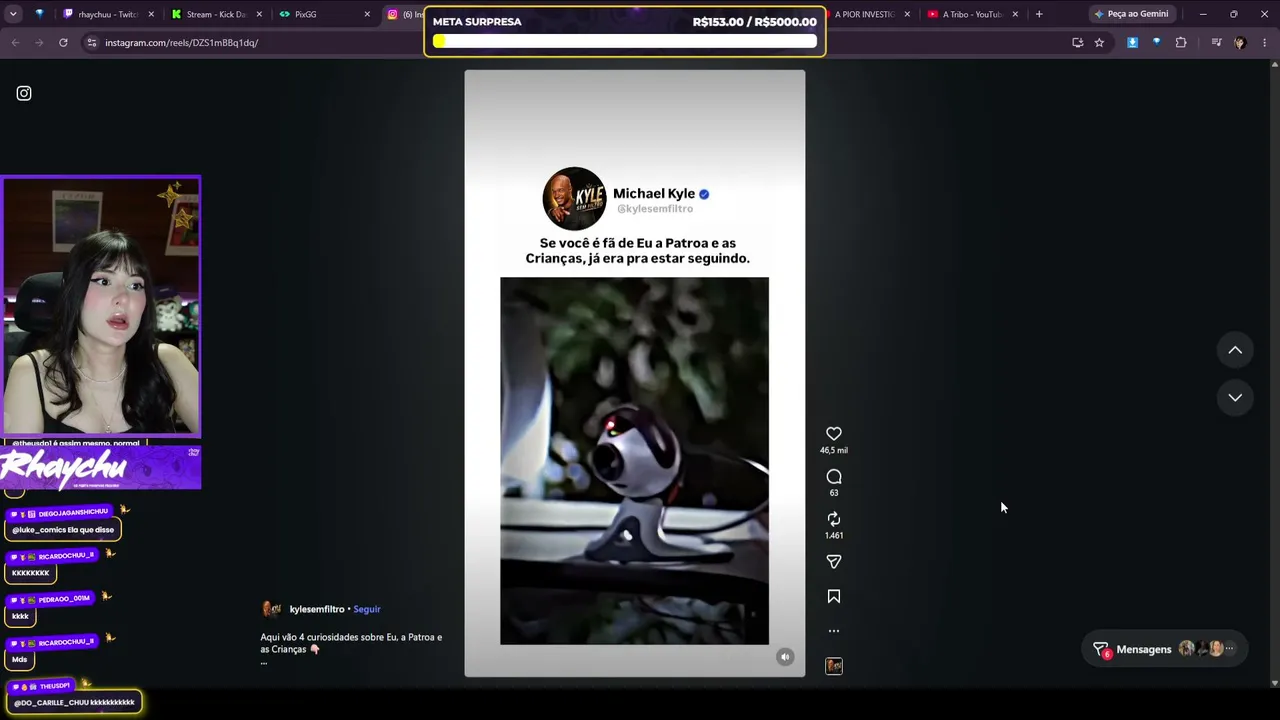Image resolution: width=1280 pixels, height=720 pixels.
Task: Close the A Tribo YouTube tab
Action: point(1015,14)
